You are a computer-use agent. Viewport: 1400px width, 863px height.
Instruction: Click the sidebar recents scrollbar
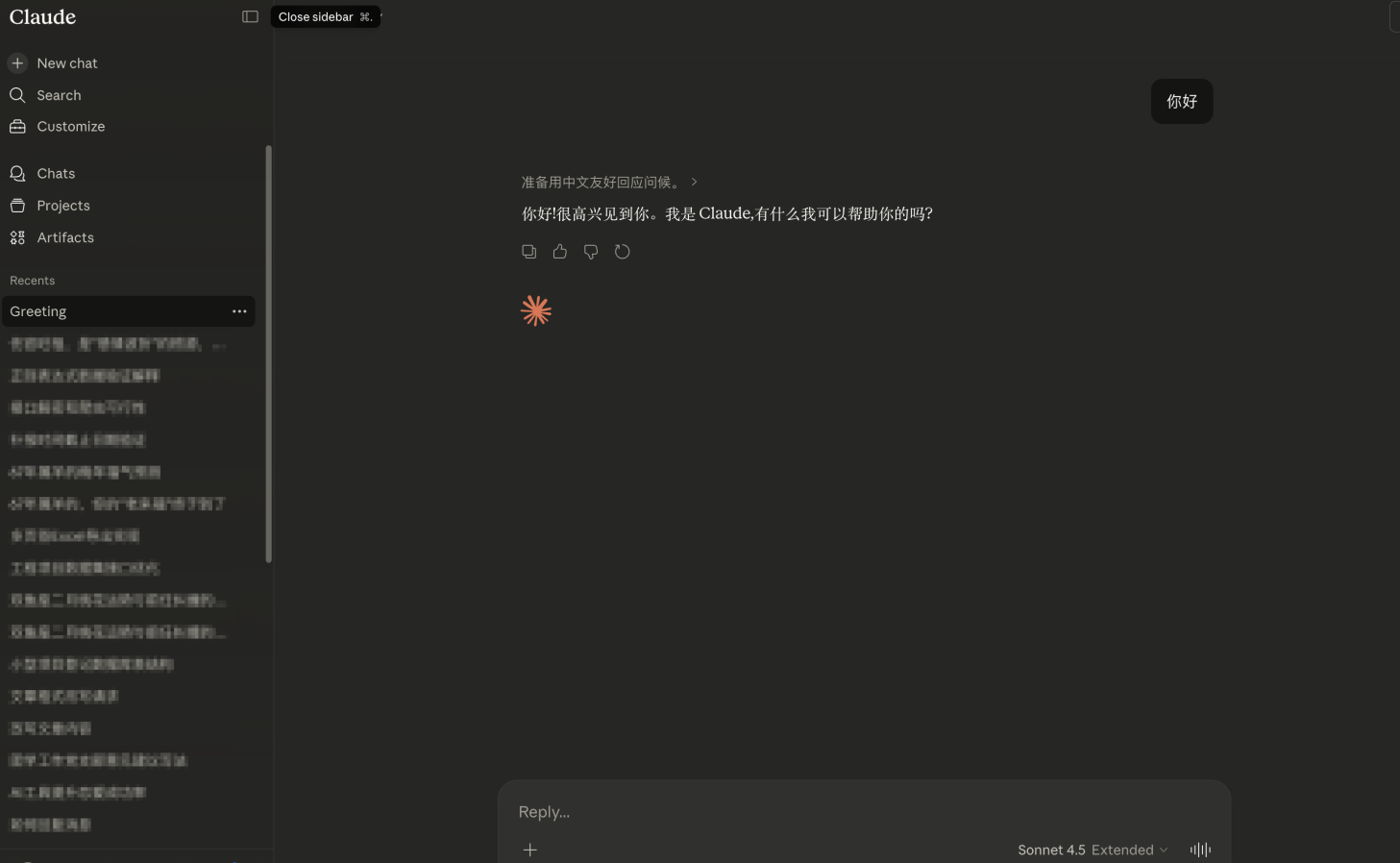tap(269, 354)
